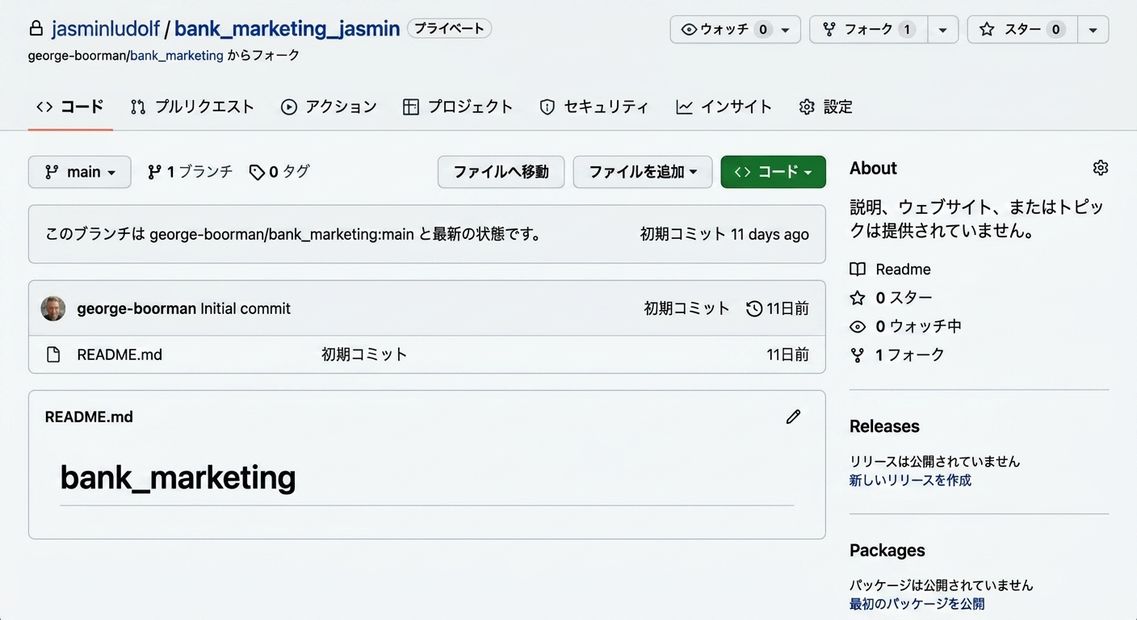The width and height of the screenshot is (1137, 620).
Task: Open the プロジェクト tab
Action: 458,107
